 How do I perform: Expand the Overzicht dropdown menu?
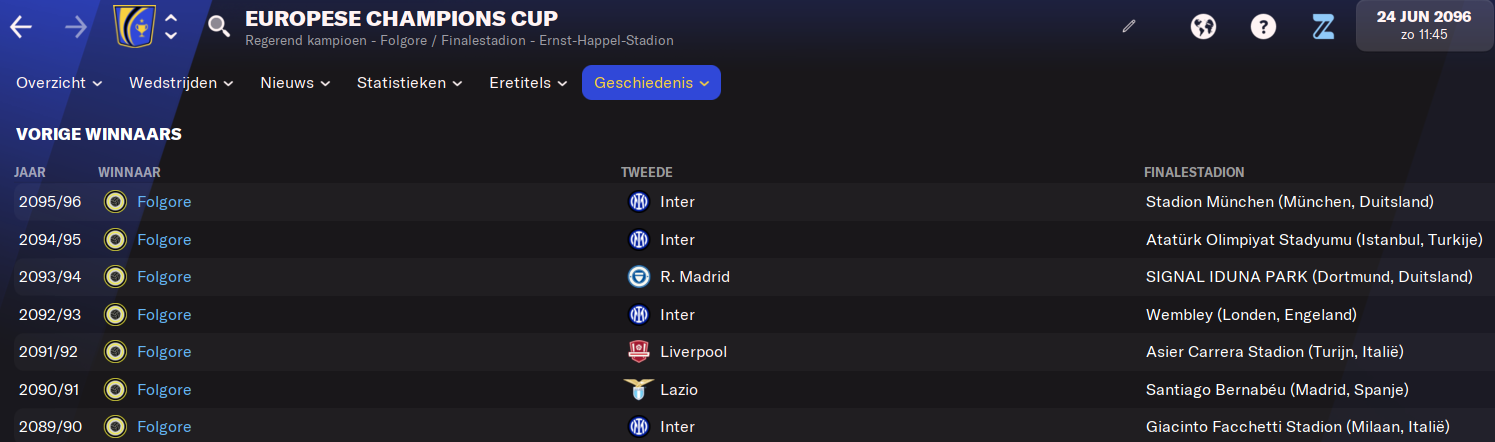[59, 83]
